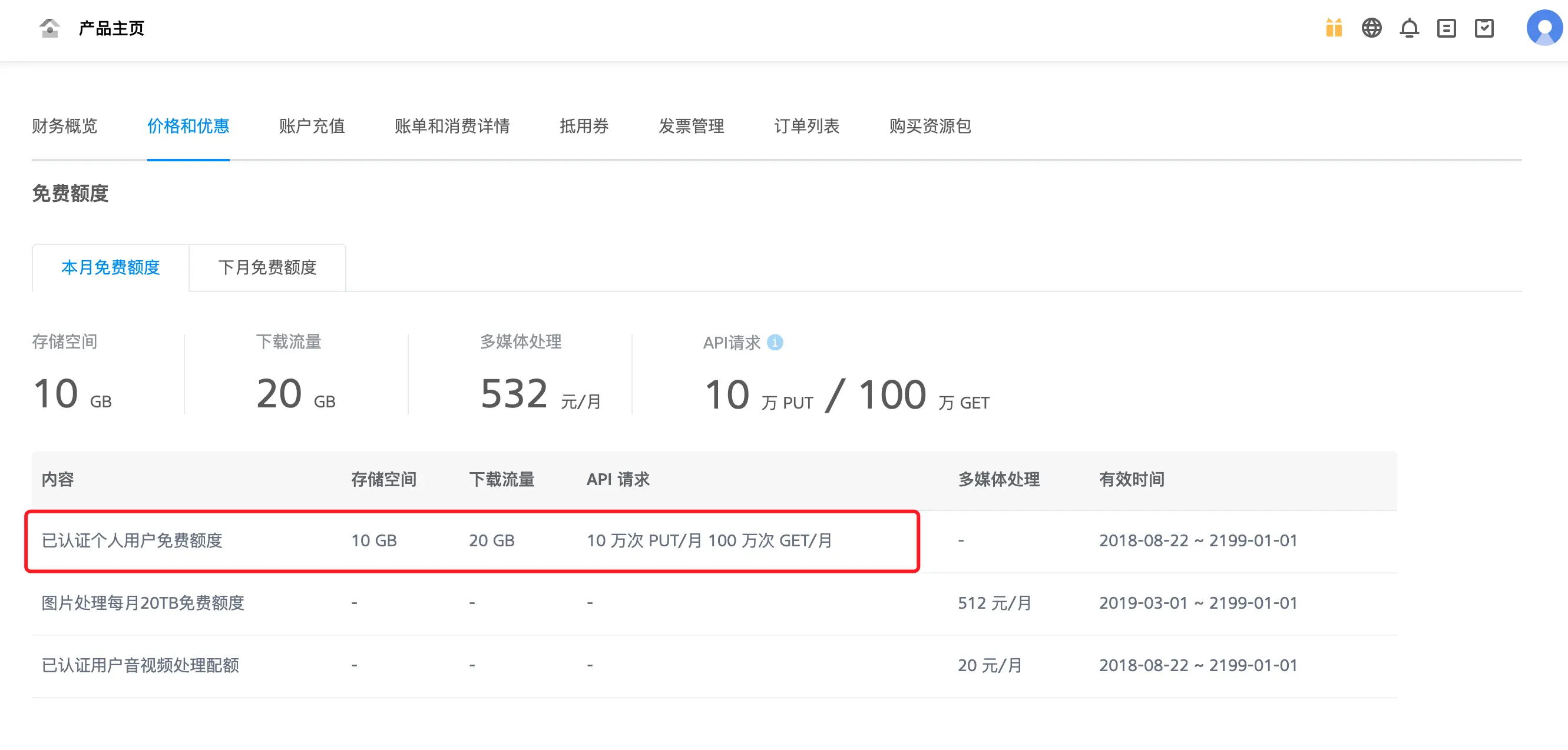Screen dimensions: 1568x750
Task: Click the 图片处理每月20TB免费额度 row
Action: 143,603
